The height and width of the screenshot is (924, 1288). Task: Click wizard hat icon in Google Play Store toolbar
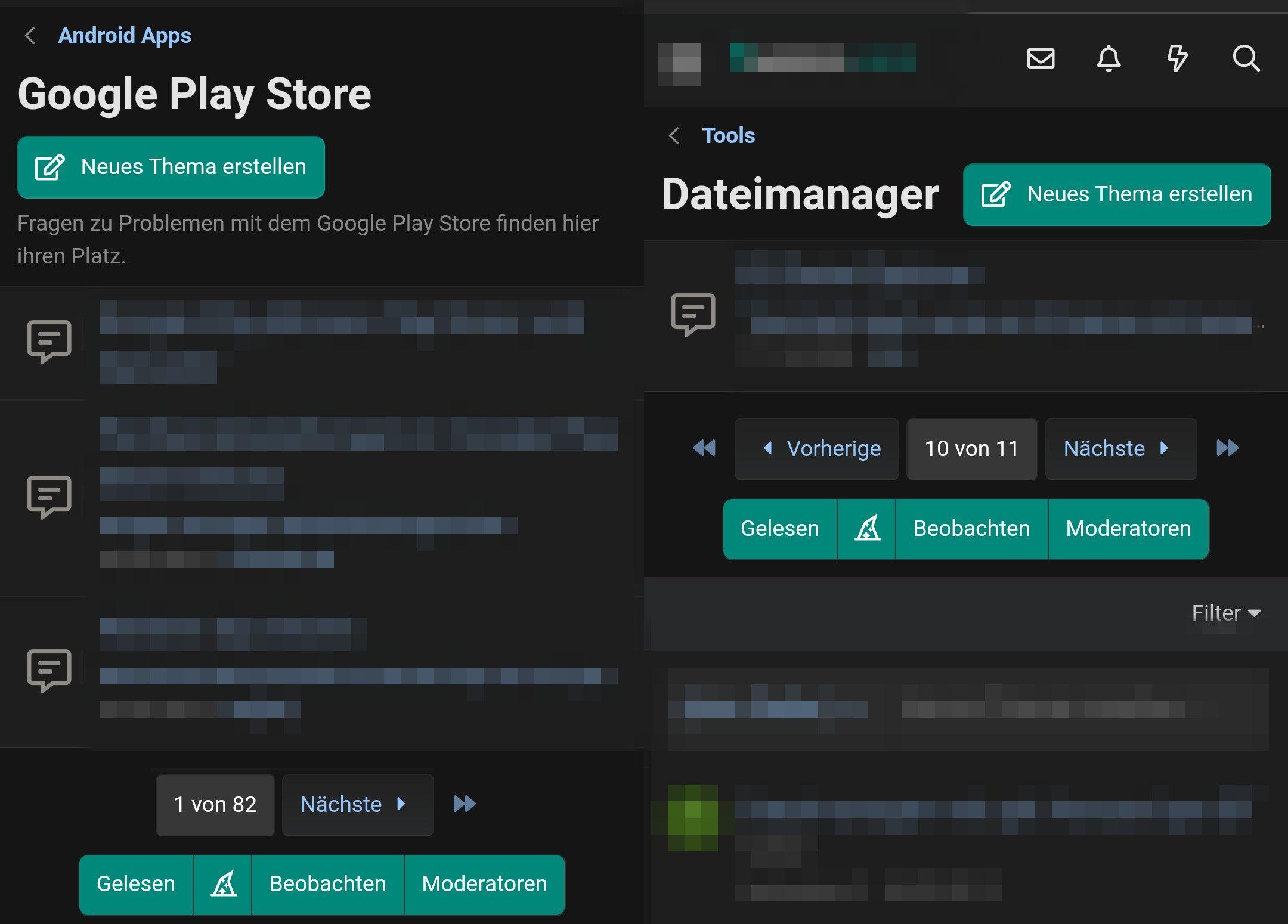(223, 885)
